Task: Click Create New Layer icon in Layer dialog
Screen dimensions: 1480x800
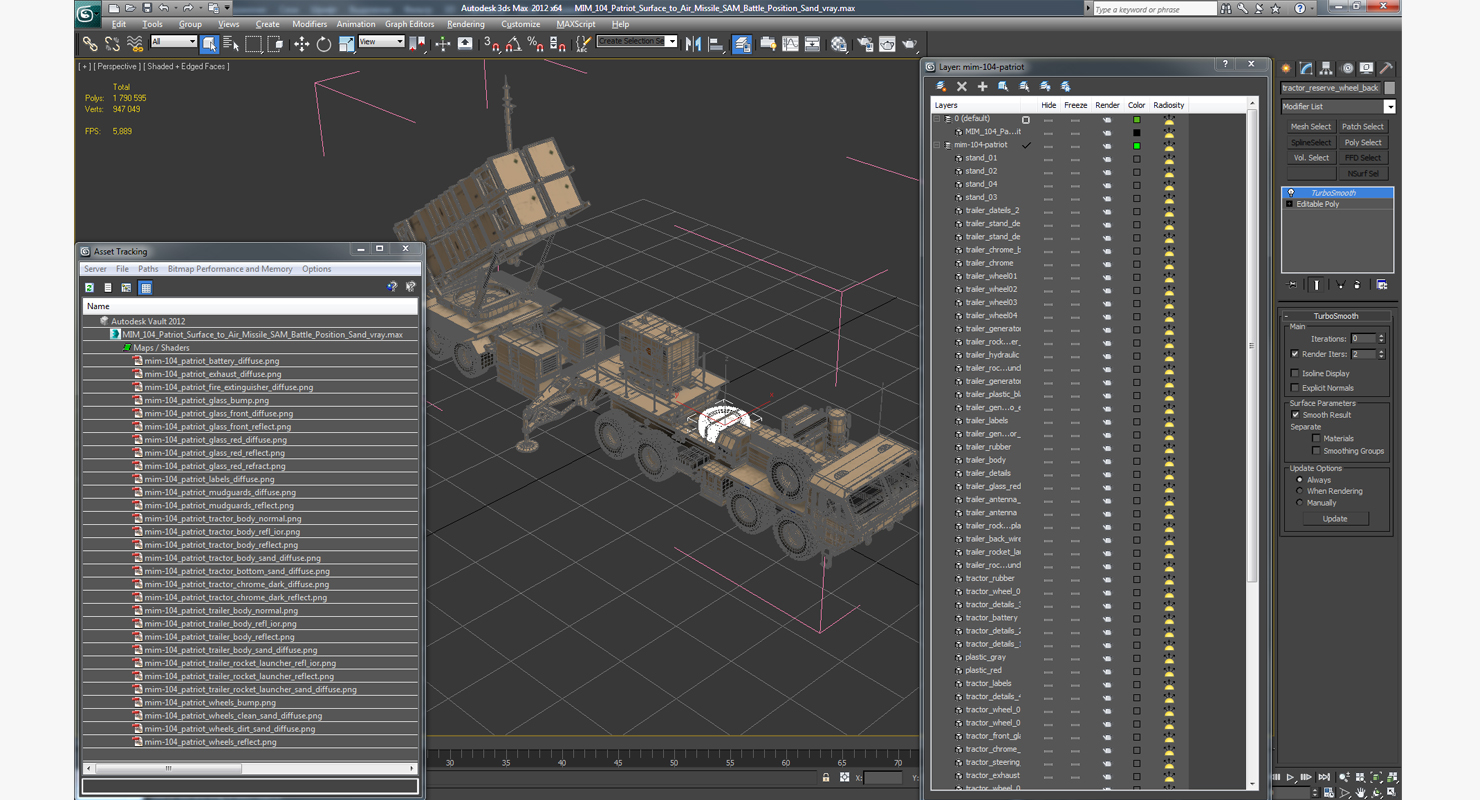Action: [x=941, y=87]
